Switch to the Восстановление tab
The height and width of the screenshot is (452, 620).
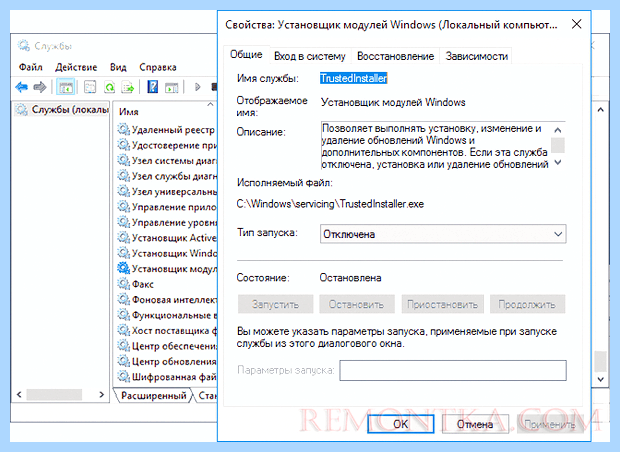(x=395, y=56)
